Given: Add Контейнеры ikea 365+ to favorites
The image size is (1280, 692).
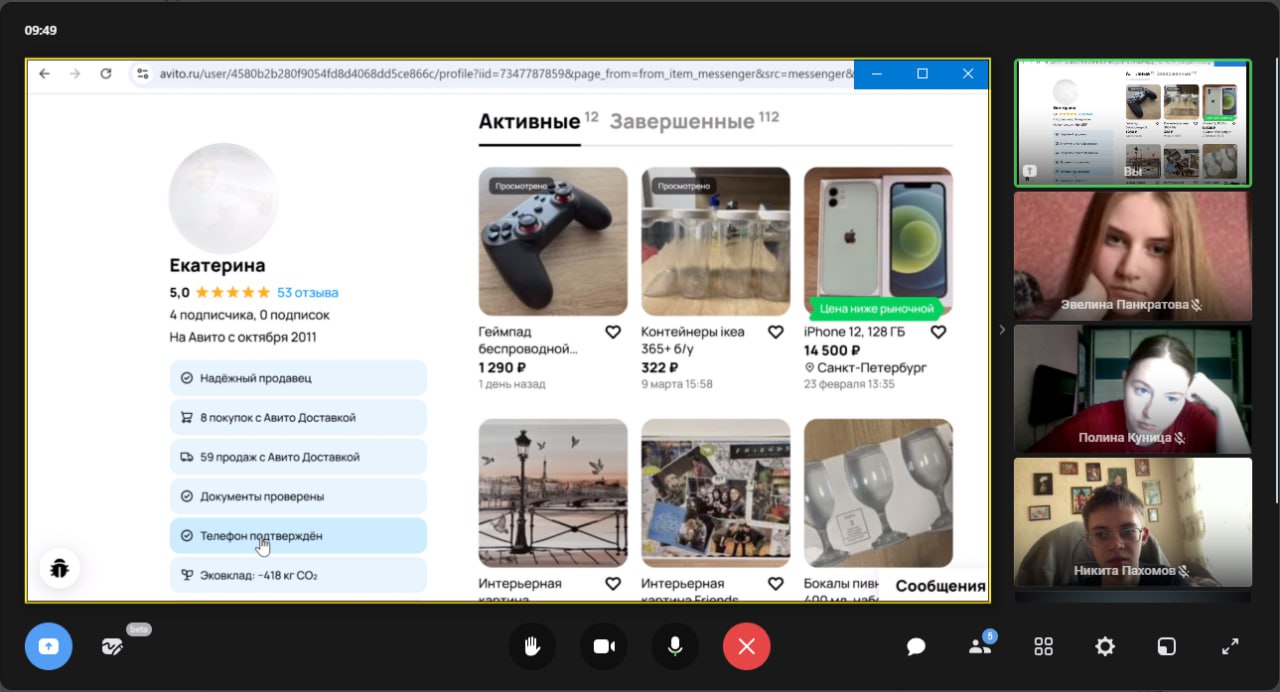Looking at the screenshot, I should (775, 332).
